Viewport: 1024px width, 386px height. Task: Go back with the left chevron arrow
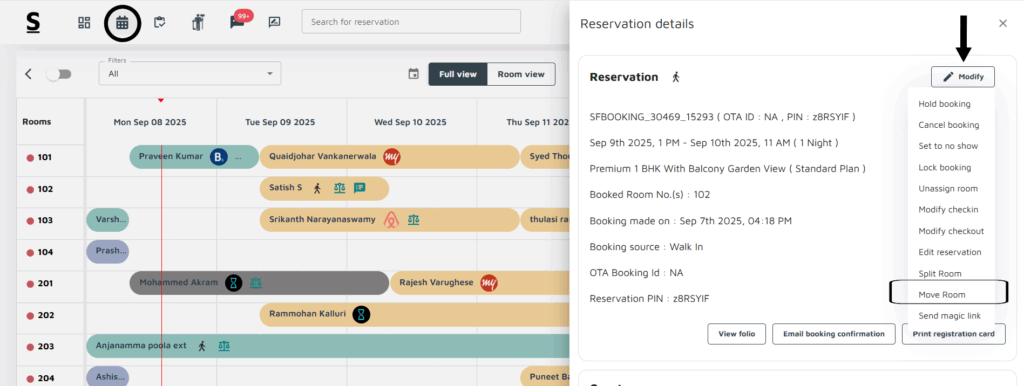point(28,74)
